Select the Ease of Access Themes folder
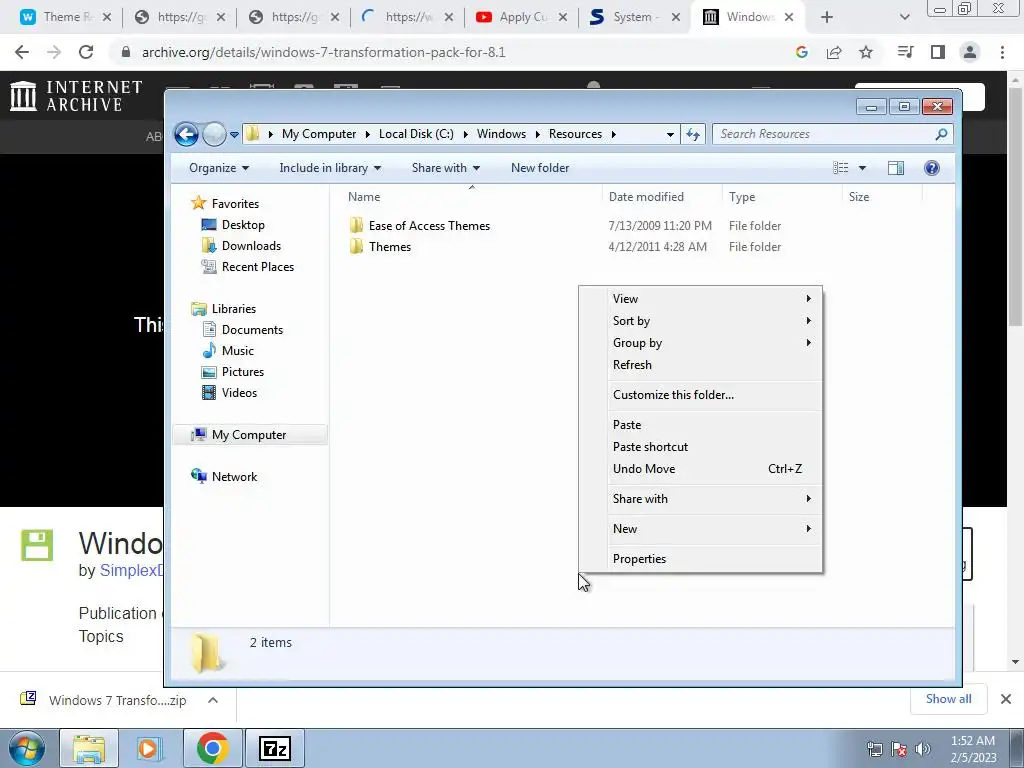1024x768 pixels. (429, 226)
